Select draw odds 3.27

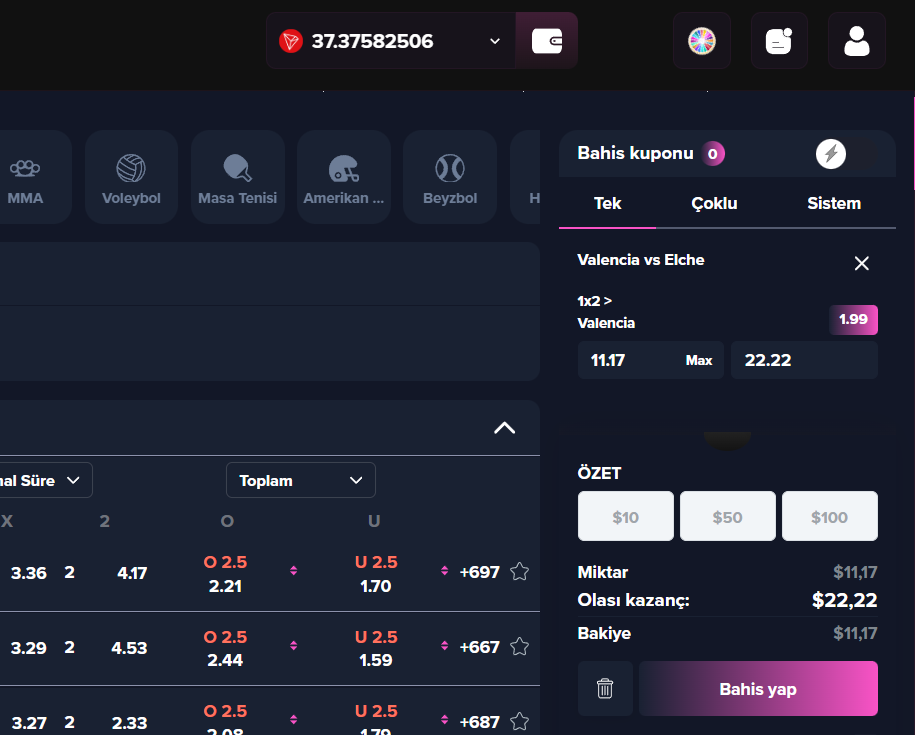pos(29,722)
